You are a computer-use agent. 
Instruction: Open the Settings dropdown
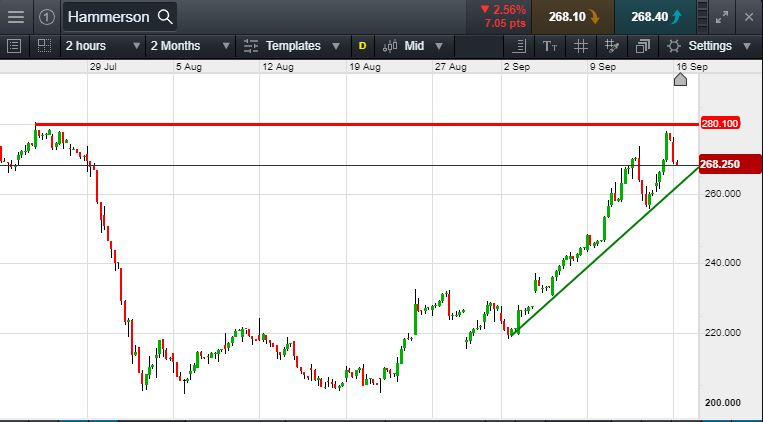[709, 46]
